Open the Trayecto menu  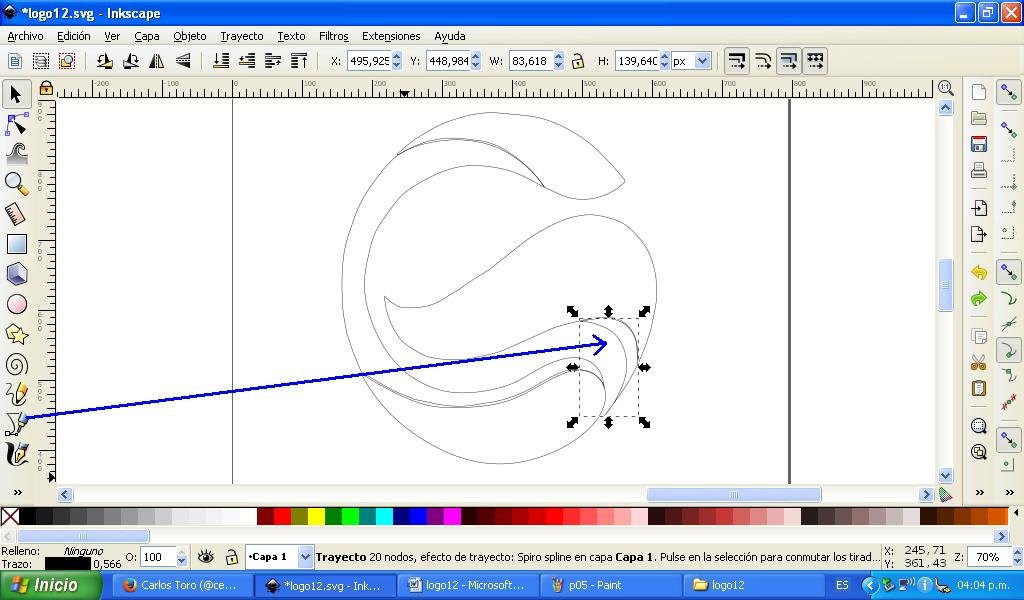(242, 37)
